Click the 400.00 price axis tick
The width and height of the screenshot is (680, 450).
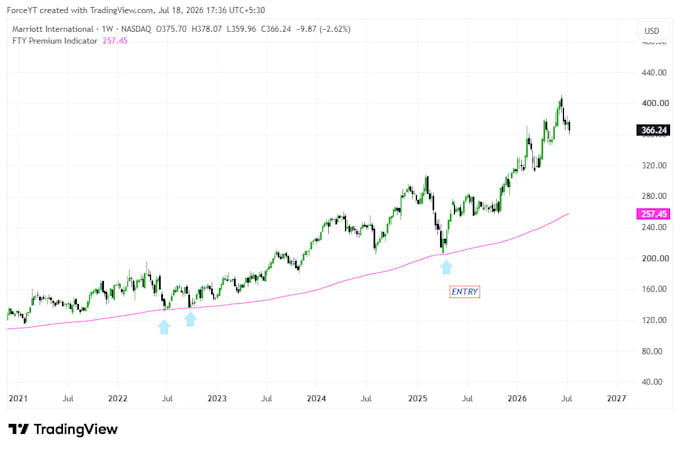coord(654,103)
